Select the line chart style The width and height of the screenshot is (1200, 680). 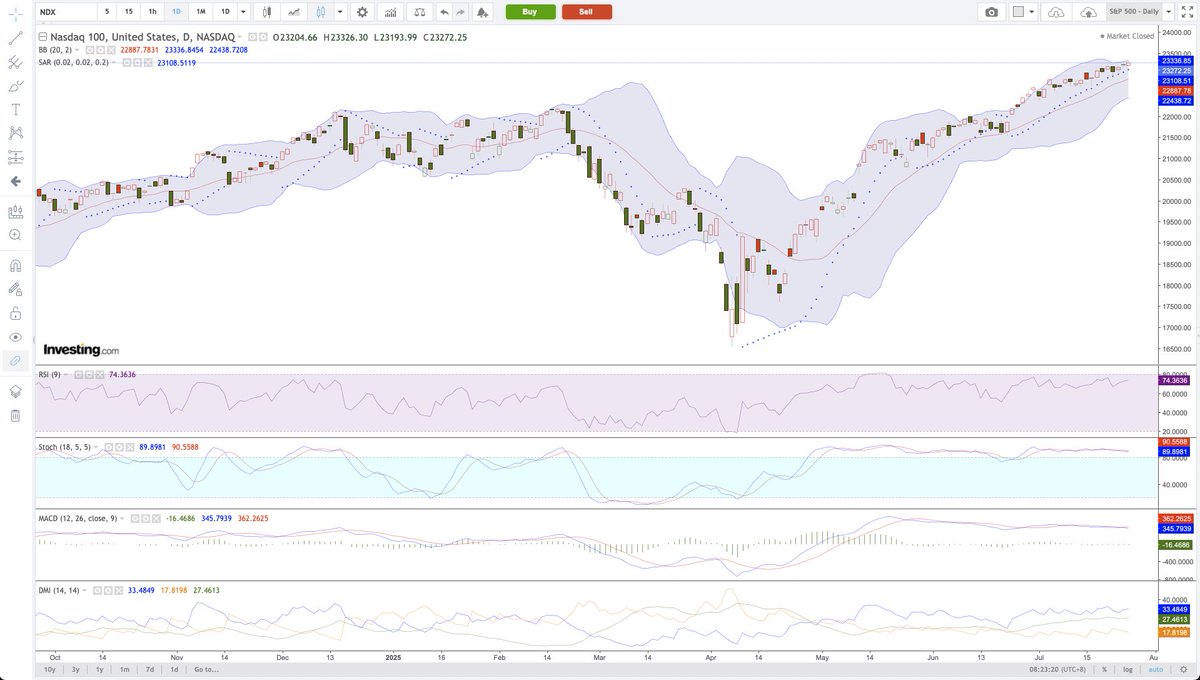pyautogui.click(x=294, y=12)
